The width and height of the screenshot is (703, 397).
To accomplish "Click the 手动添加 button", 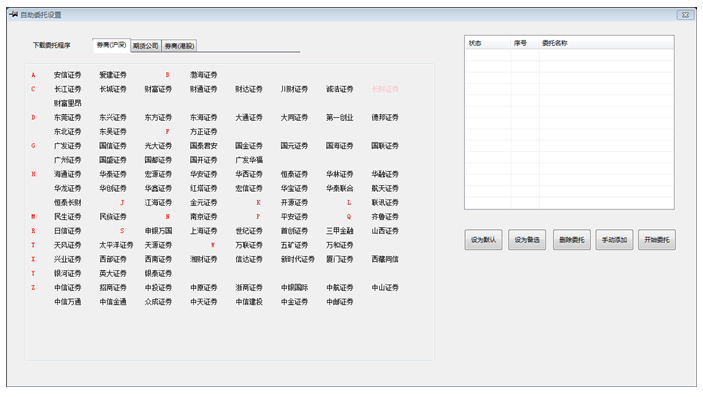I will coord(614,240).
